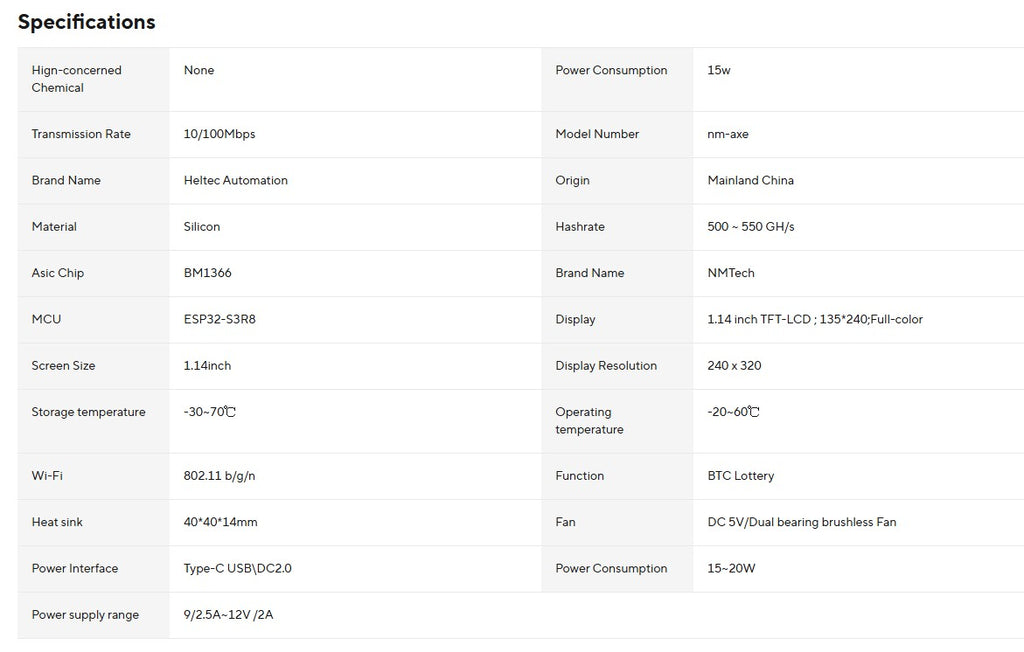Select the 500 ~ 550 GH/s hashrate value
The width and height of the screenshot is (1024, 652).
(x=750, y=227)
